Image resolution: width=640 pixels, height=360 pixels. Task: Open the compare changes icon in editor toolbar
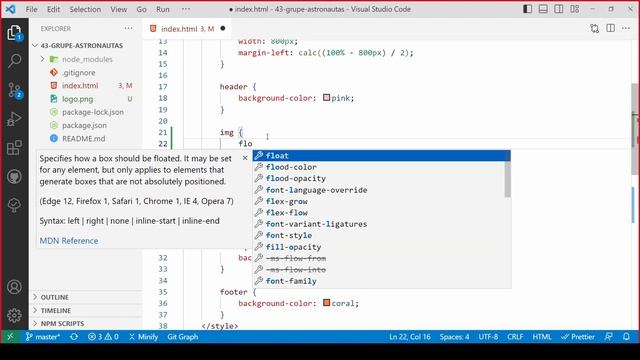click(594, 29)
